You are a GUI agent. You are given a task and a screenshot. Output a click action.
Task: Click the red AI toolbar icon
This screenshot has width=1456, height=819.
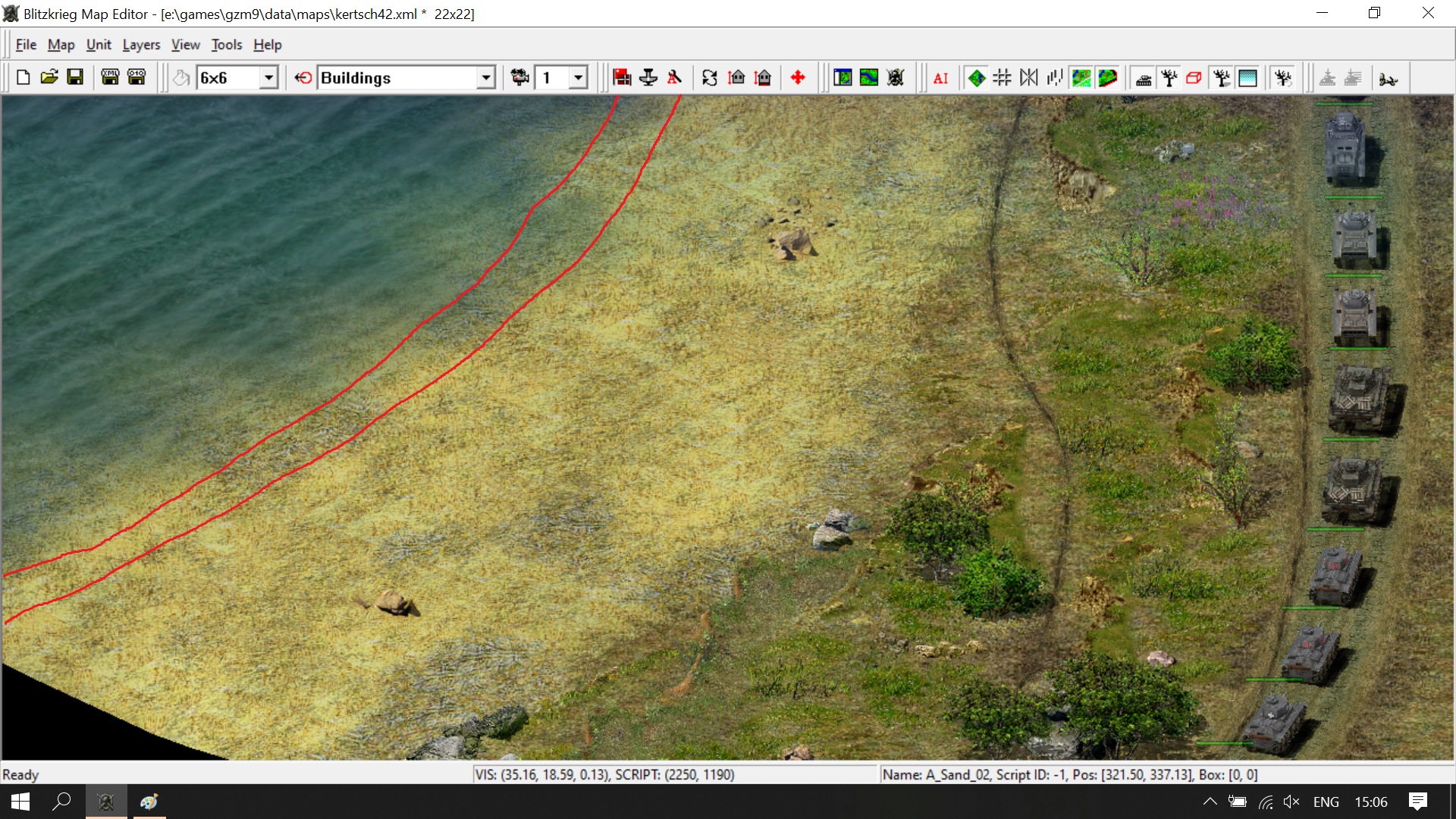pyautogui.click(x=940, y=78)
